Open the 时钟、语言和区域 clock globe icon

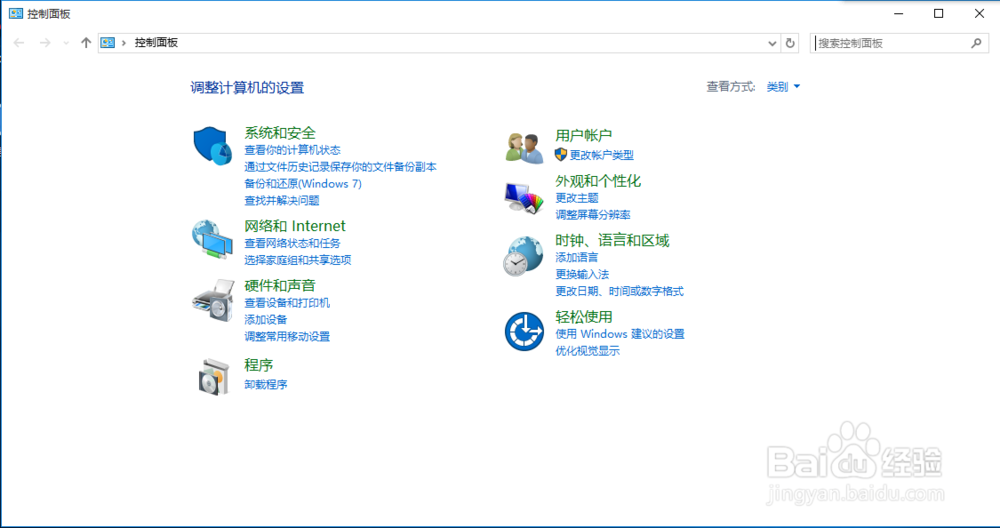tap(524, 256)
